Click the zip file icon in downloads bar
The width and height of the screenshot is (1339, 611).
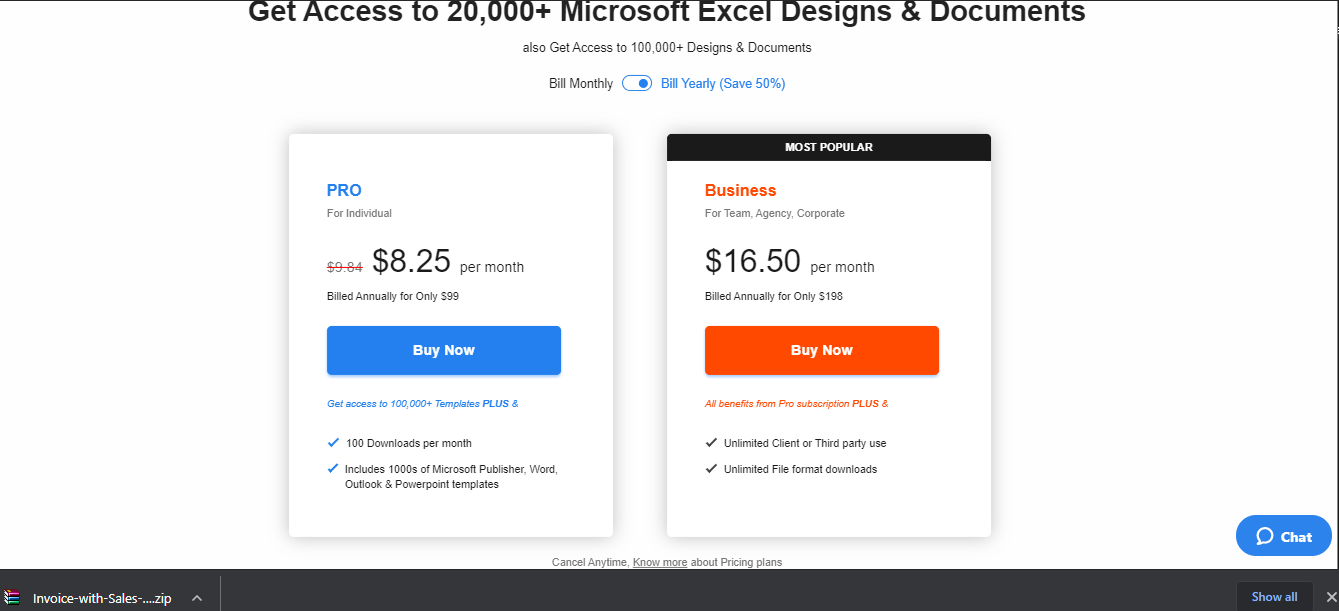[12, 598]
